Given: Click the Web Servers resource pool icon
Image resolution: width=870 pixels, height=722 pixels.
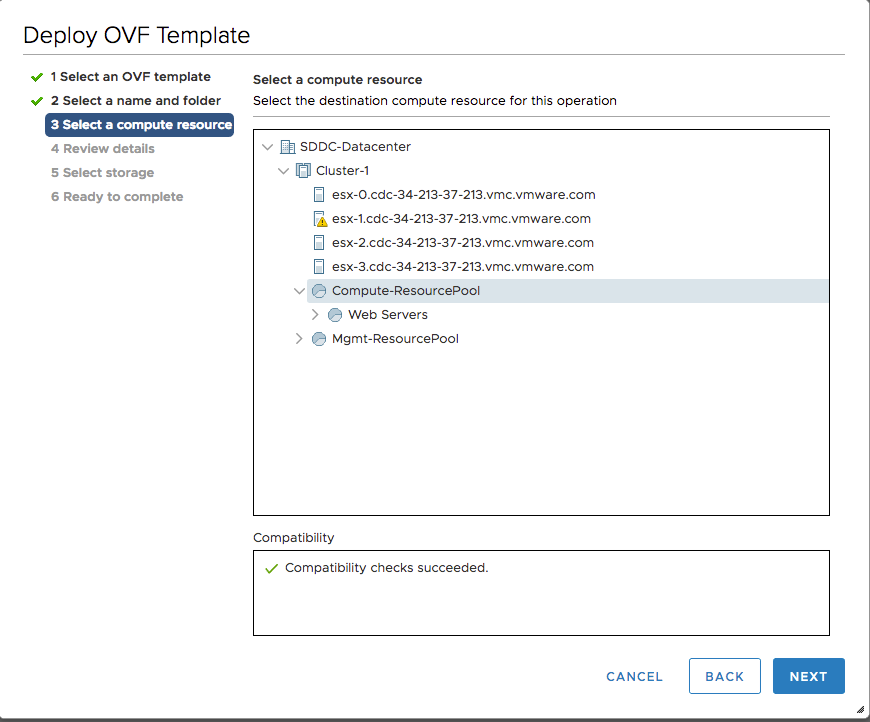Looking at the screenshot, I should (335, 315).
